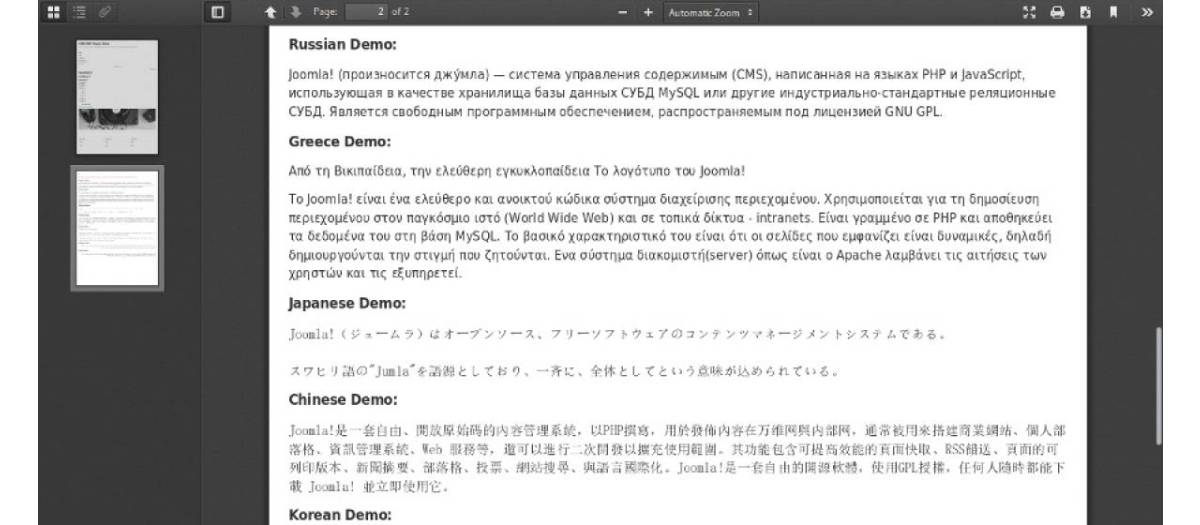
Task: Zoom in with the plus button
Action: [648, 12]
